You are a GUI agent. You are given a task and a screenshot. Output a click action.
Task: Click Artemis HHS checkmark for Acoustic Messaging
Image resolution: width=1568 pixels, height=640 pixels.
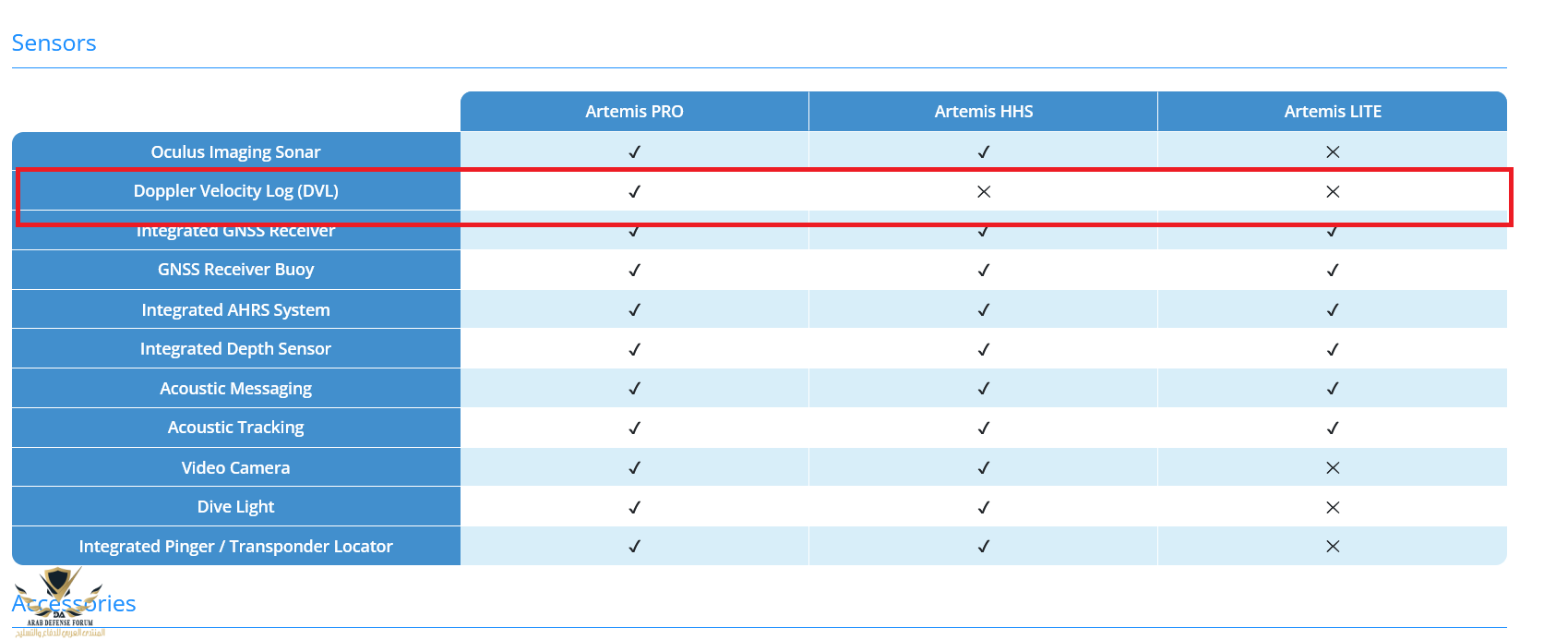point(984,389)
